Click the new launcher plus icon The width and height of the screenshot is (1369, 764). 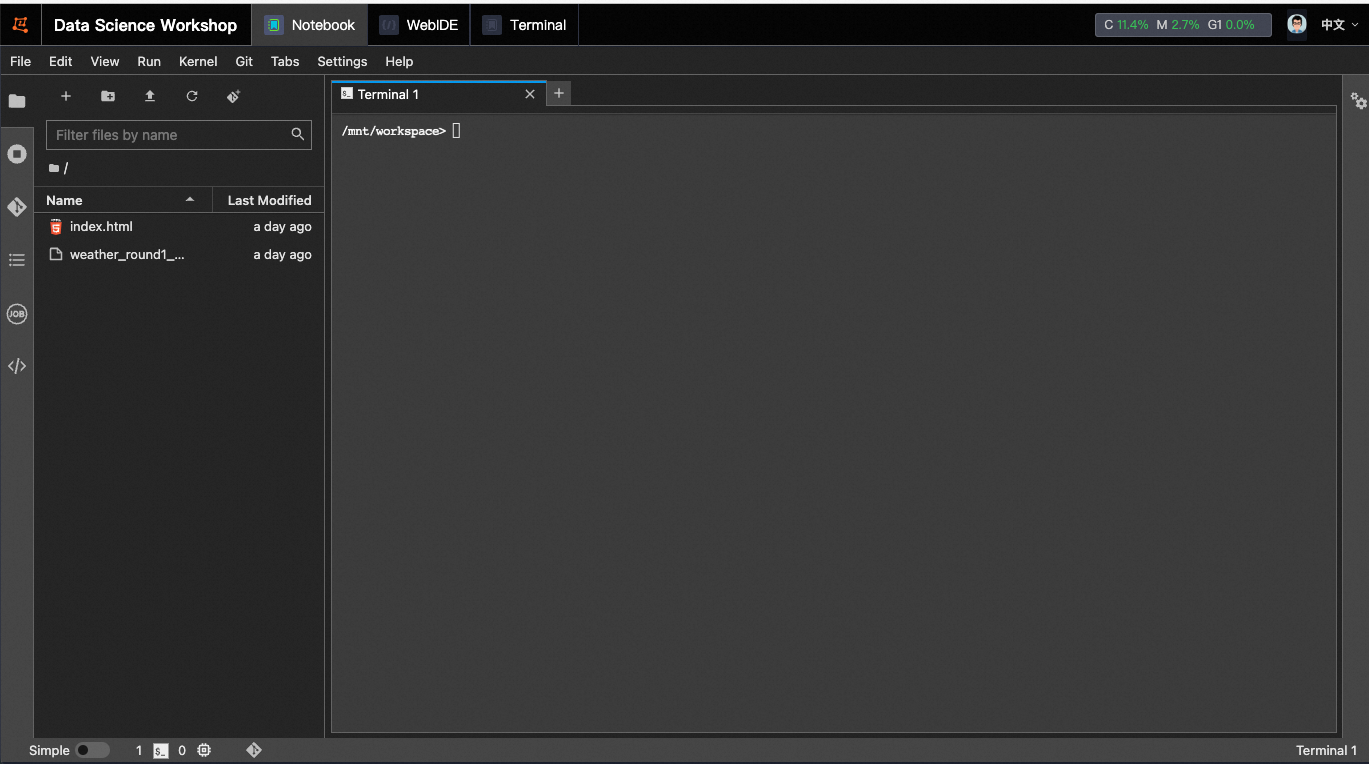pyautogui.click(x=66, y=96)
